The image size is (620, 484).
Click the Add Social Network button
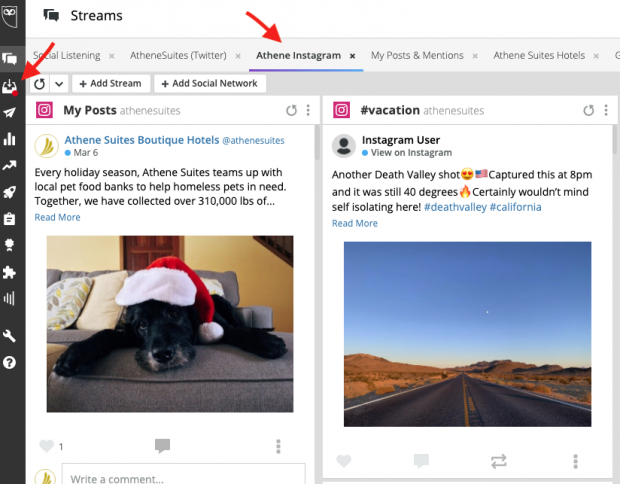[x=208, y=84]
